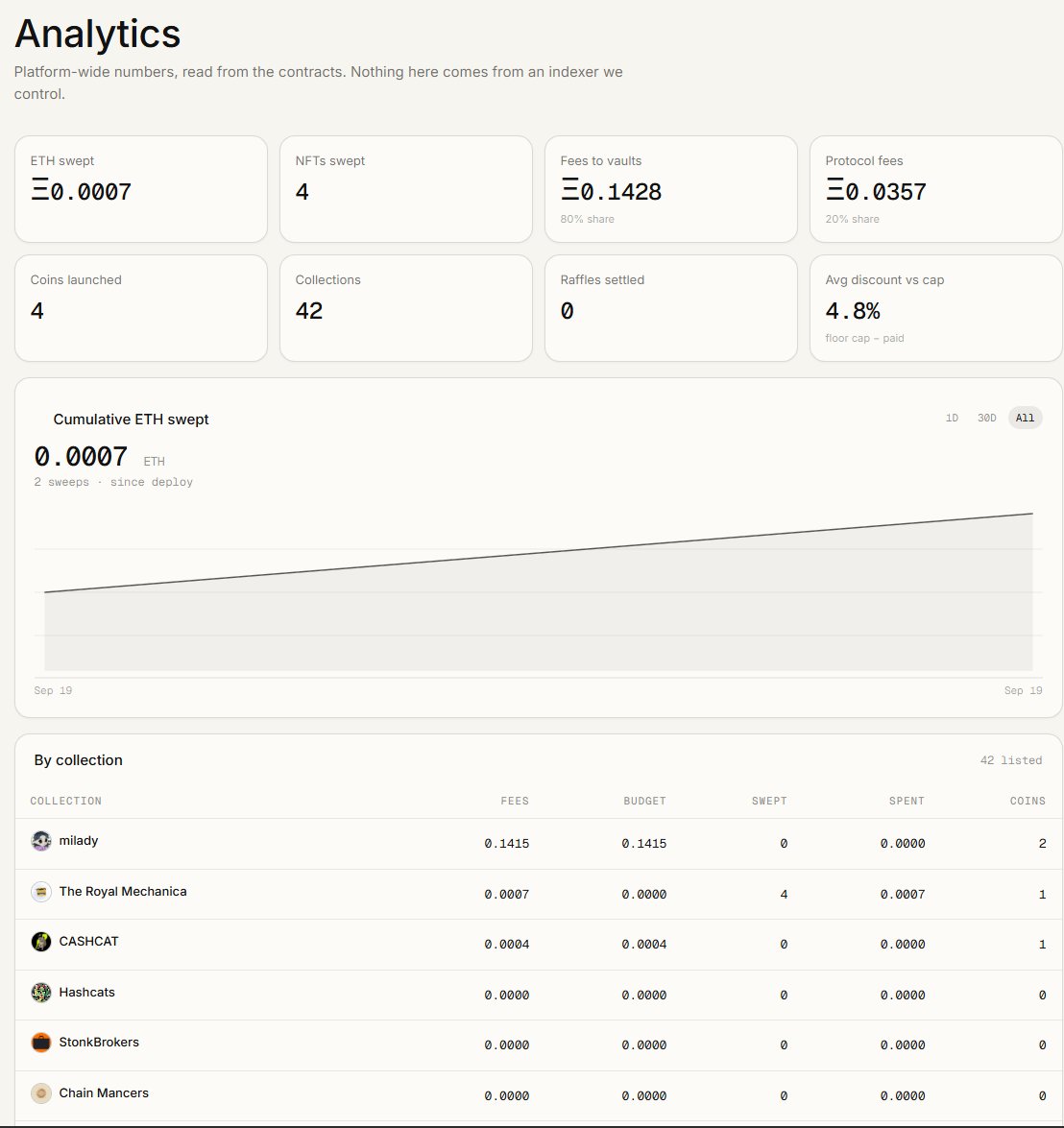The width and height of the screenshot is (1064, 1128).
Task: Click the '20% share' caption
Action: click(x=852, y=220)
